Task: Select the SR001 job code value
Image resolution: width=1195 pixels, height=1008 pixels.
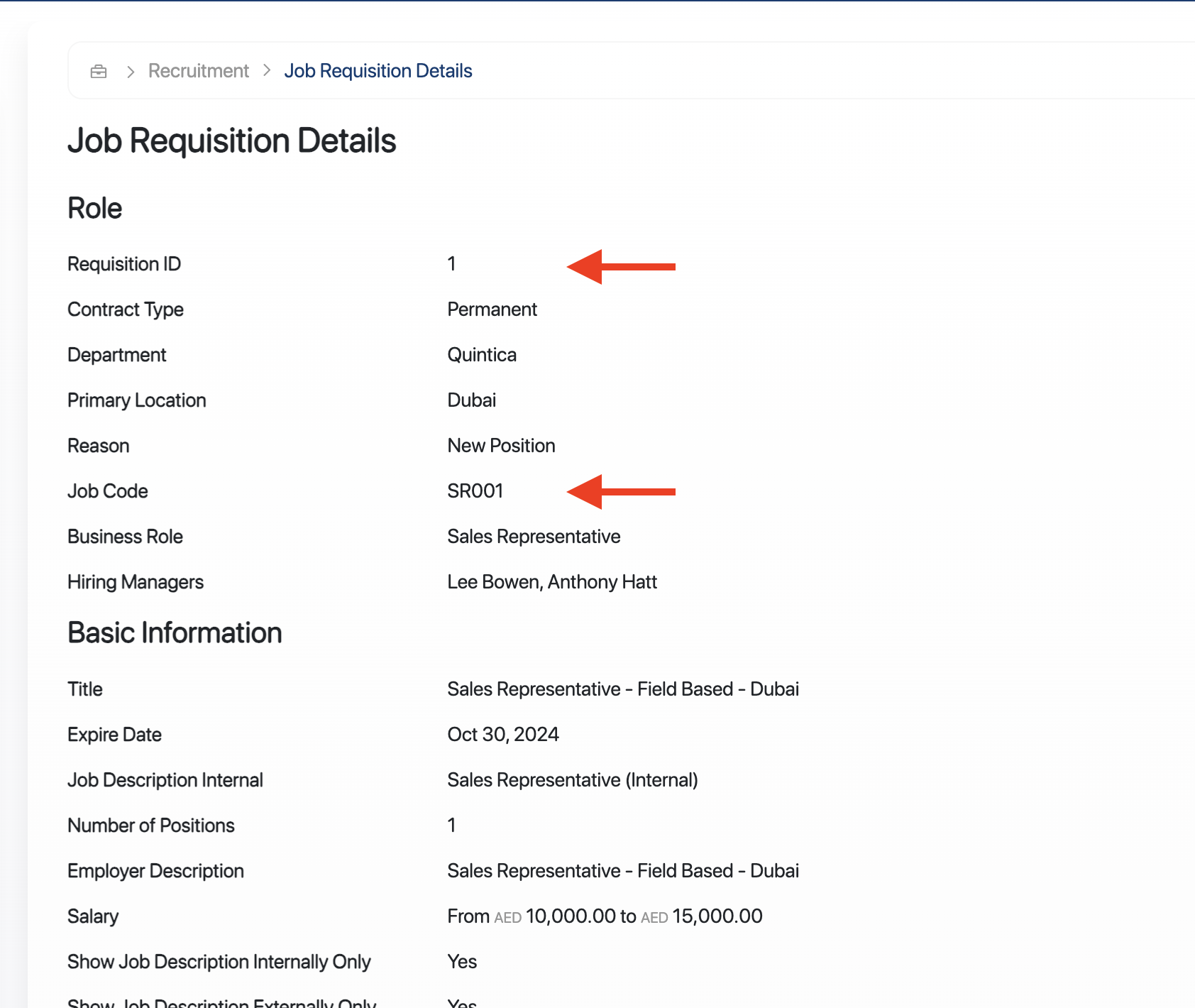Action: [x=475, y=491]
